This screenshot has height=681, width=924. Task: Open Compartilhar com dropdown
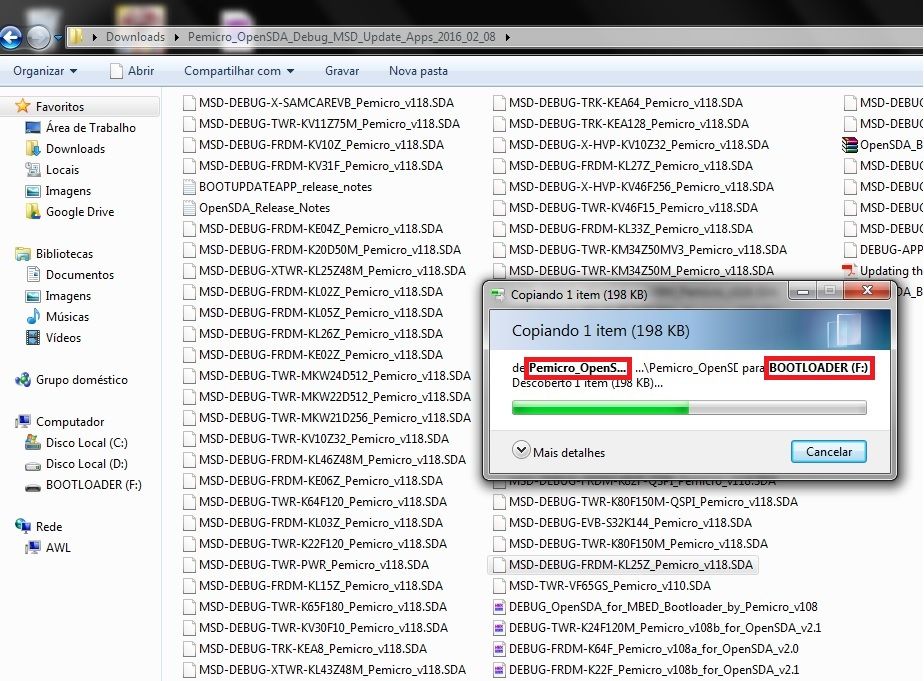(239, 71)
